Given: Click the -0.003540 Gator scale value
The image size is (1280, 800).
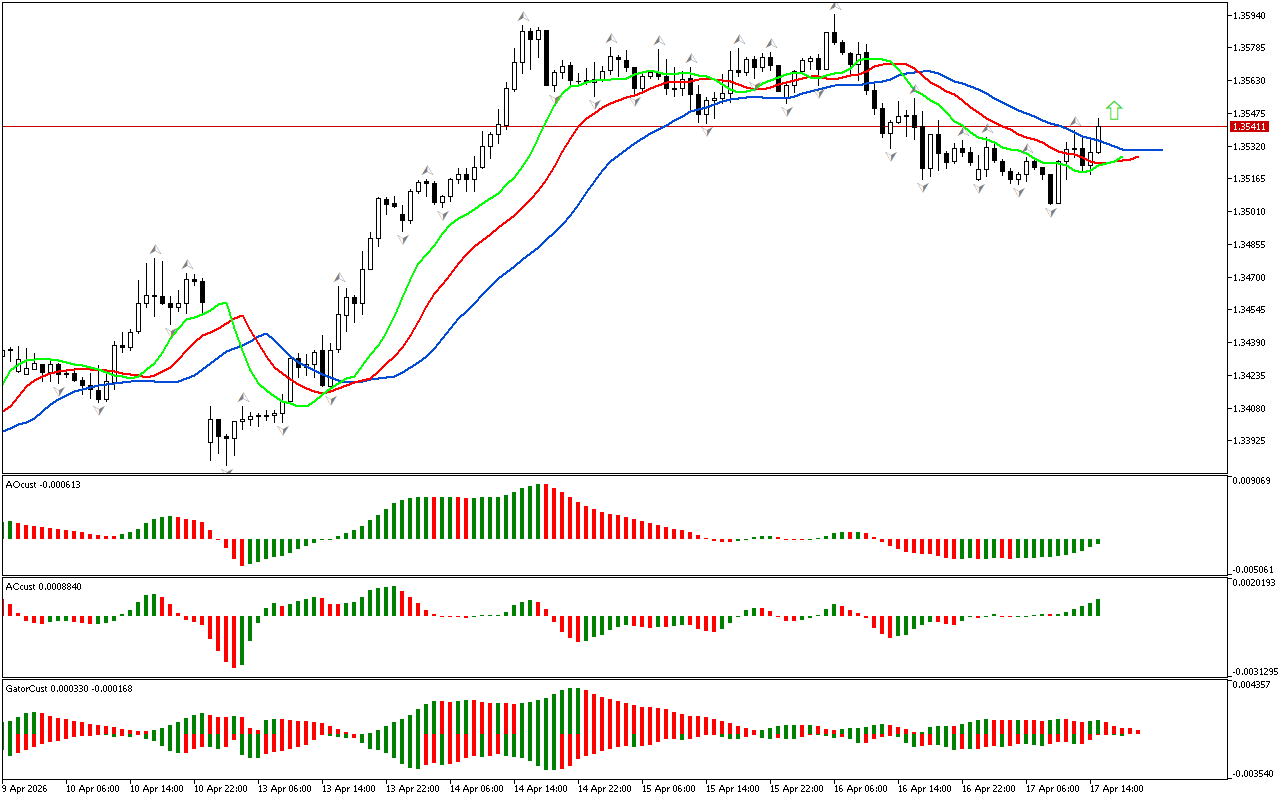Looking at the screenshot, I should coord(1252,773).
